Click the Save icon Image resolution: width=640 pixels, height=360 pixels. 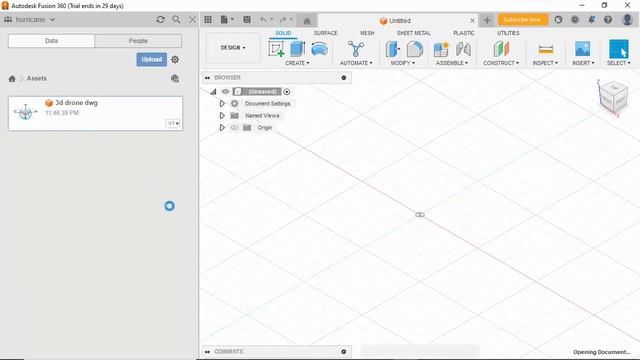click(247, 20)
